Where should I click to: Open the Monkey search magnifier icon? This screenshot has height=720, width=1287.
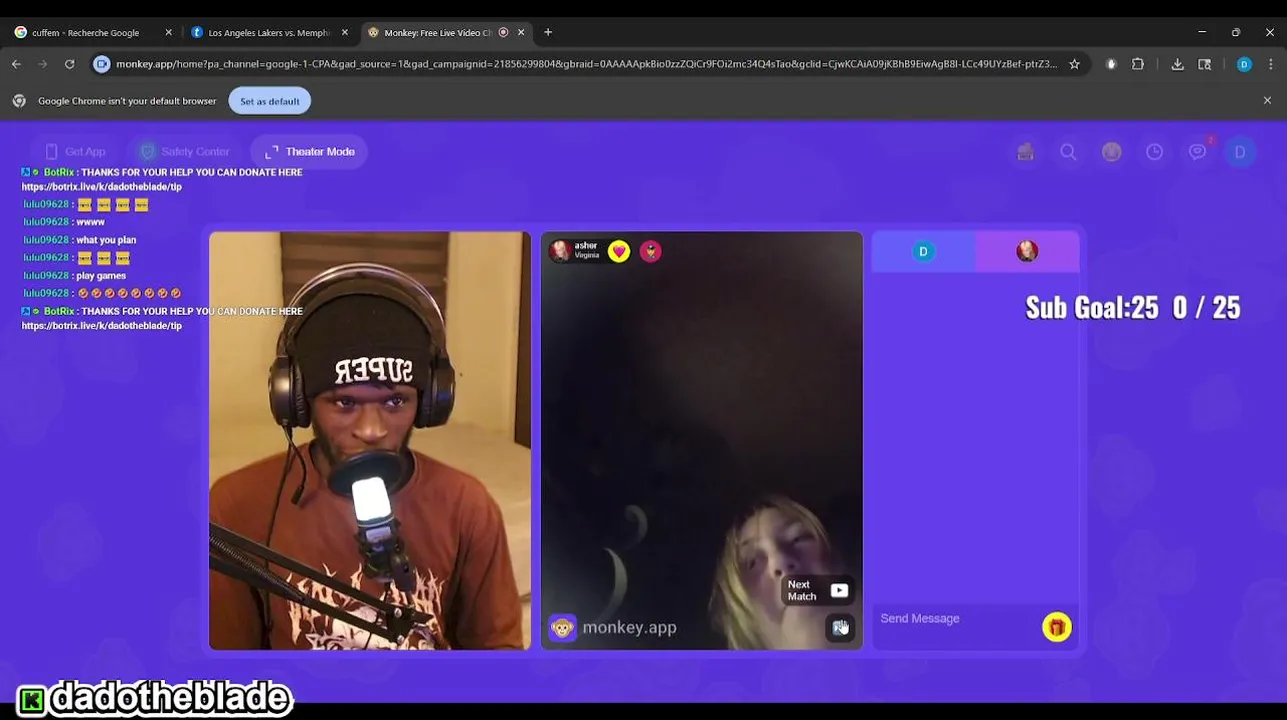click(1068, 152)
